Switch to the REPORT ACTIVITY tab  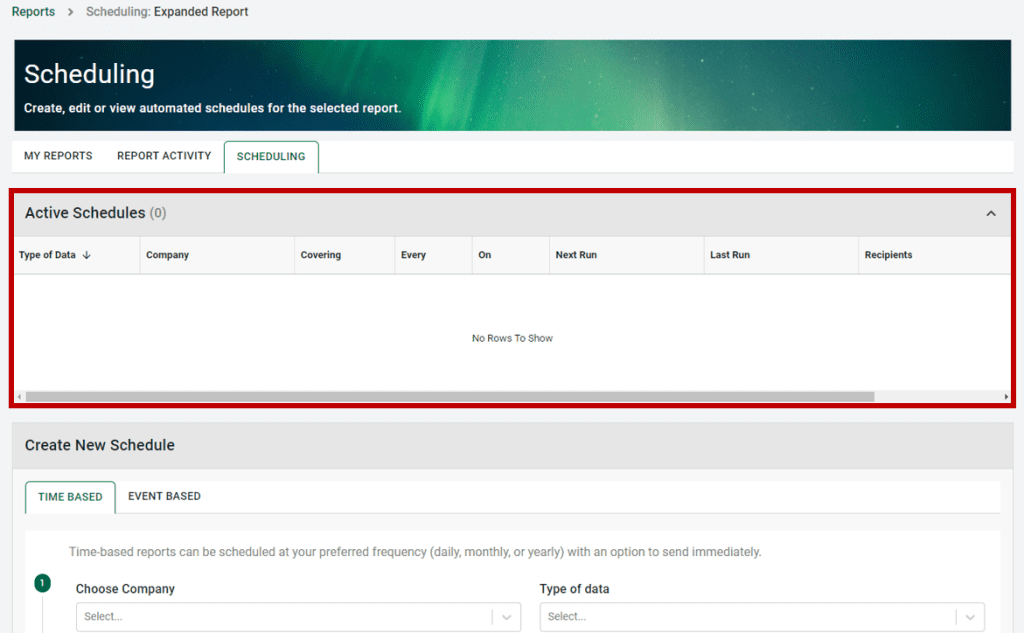(163, 156)
